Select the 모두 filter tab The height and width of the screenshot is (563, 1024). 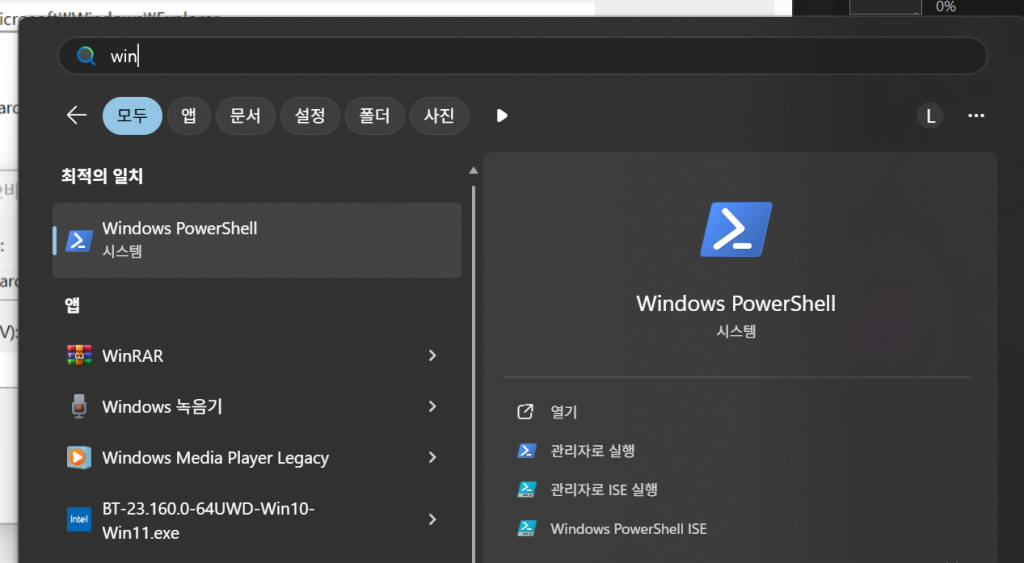tap(132, 116)
